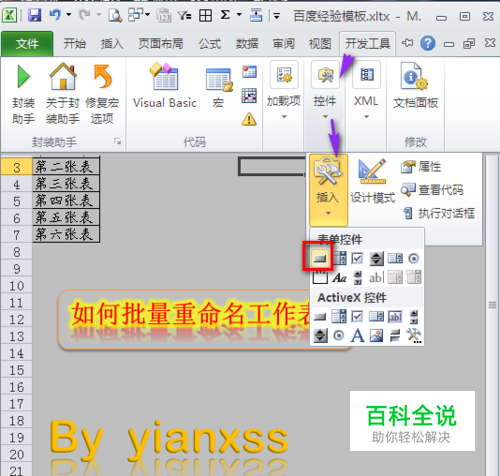Select the cell containing 第三张表
Viewport: 500px width, 476px height.
click(66, 183)
